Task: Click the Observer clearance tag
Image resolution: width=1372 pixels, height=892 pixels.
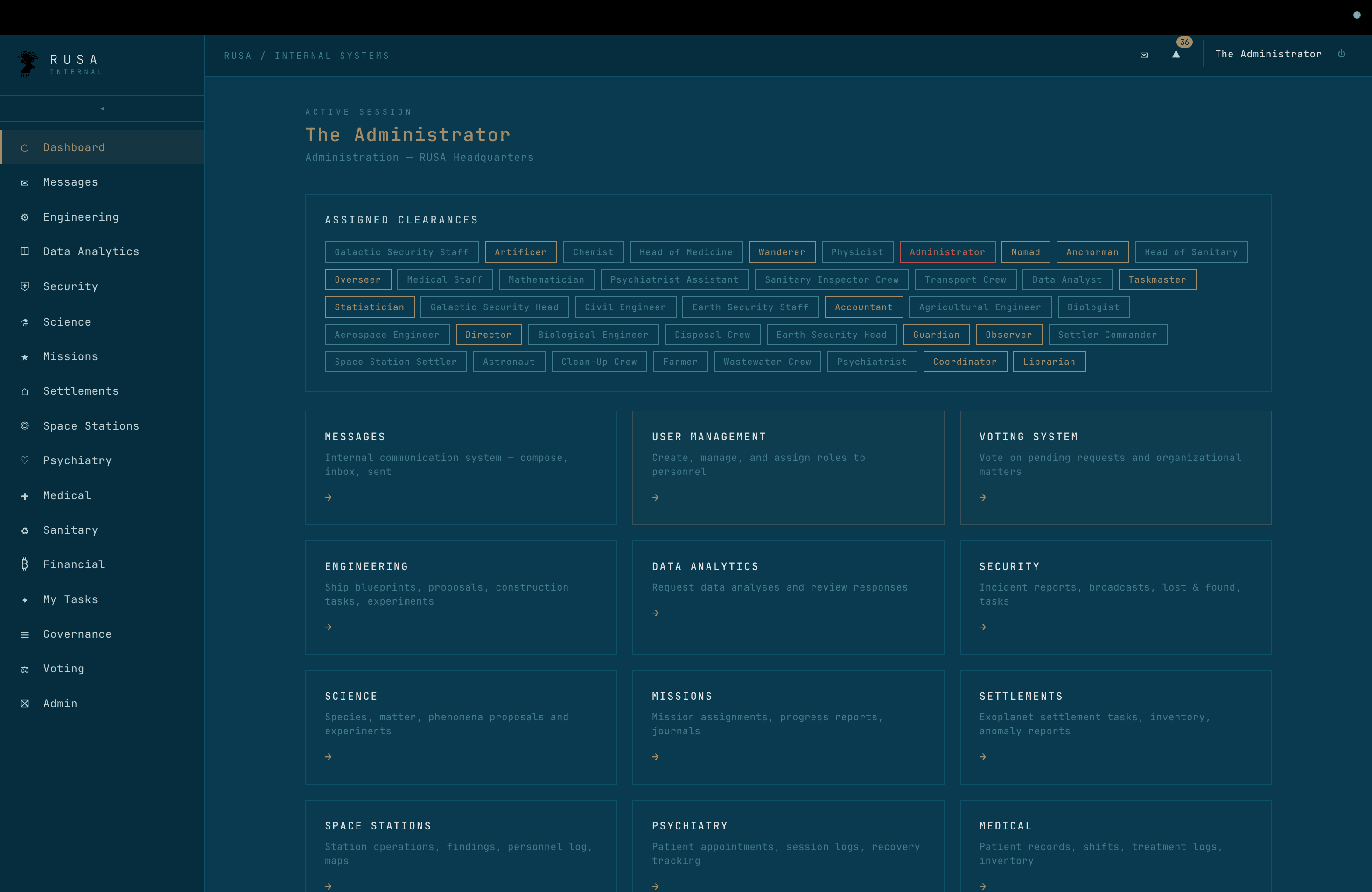Action: coord(1009,335)
